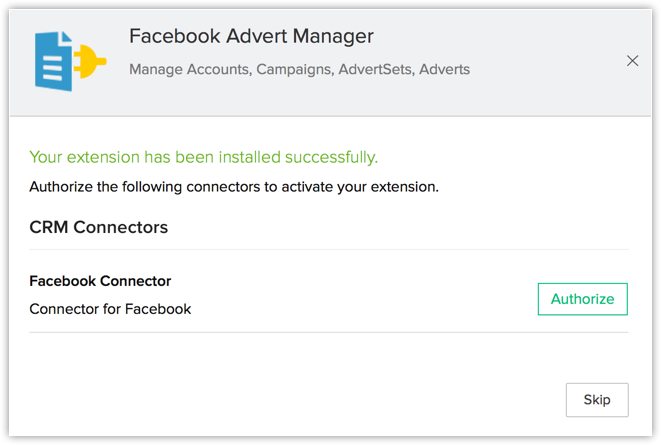The height and width of the screenshot is (445, 661).
Task: Skip the connector authorization step
Action: pyautogui.click(x=596, y=400)
